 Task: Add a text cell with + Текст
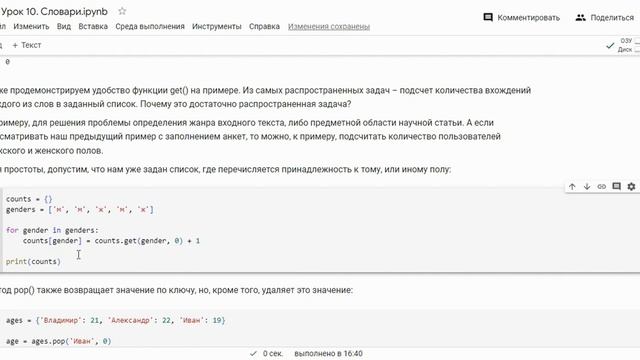27,45
